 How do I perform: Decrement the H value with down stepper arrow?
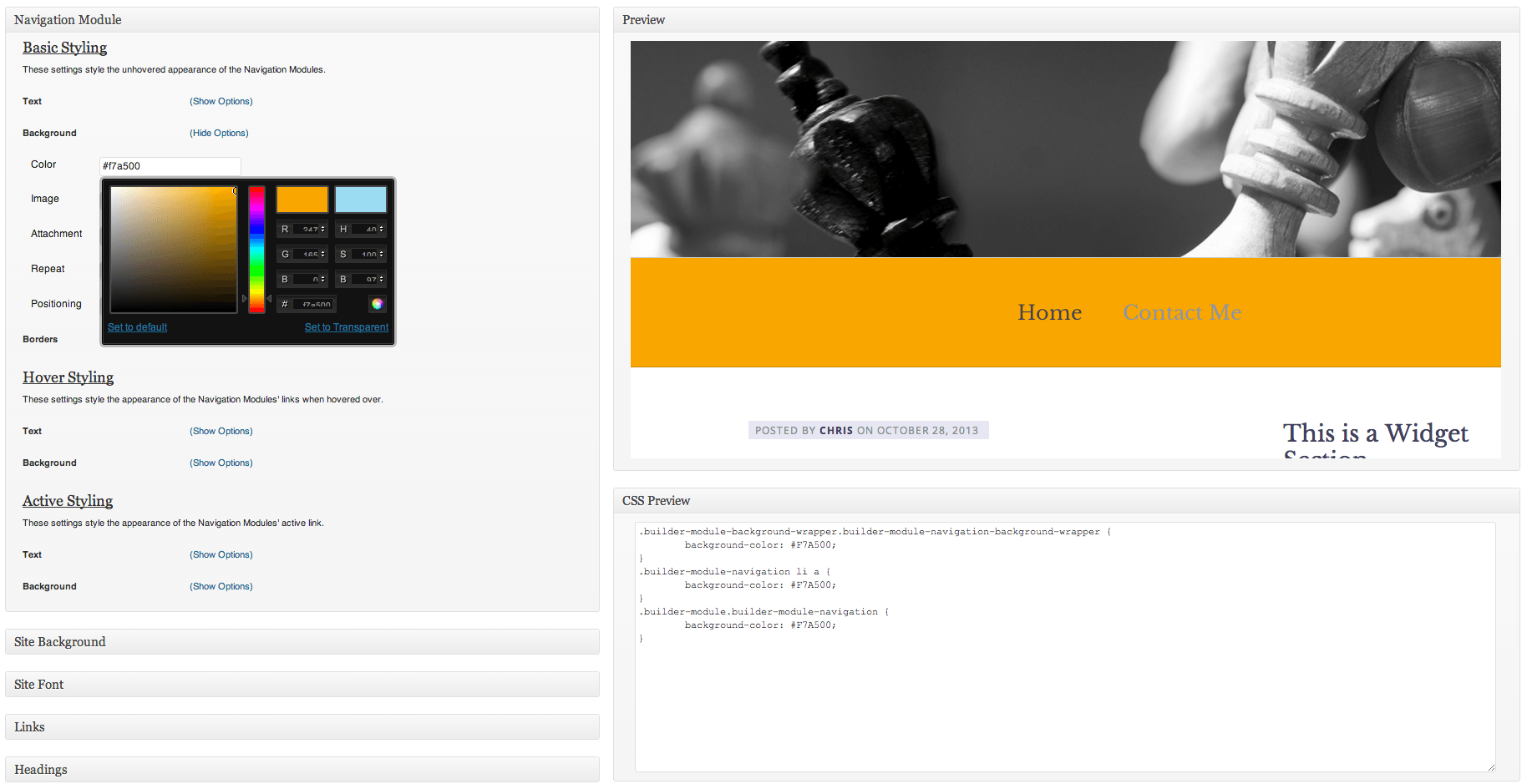coord(380,231)
